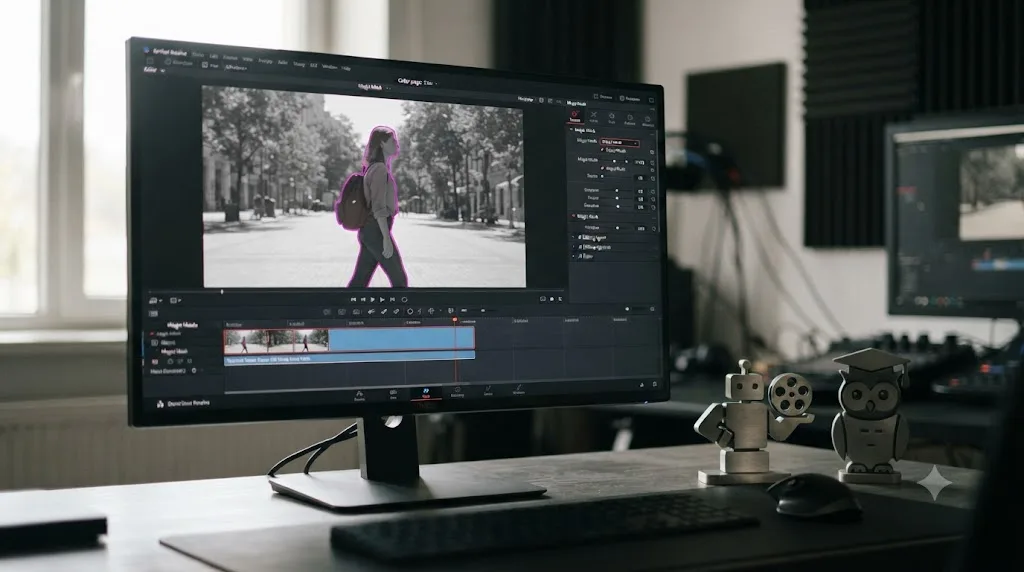
Task: Open the dropdown beside the viewer clip title
Action: click(389, 88)
